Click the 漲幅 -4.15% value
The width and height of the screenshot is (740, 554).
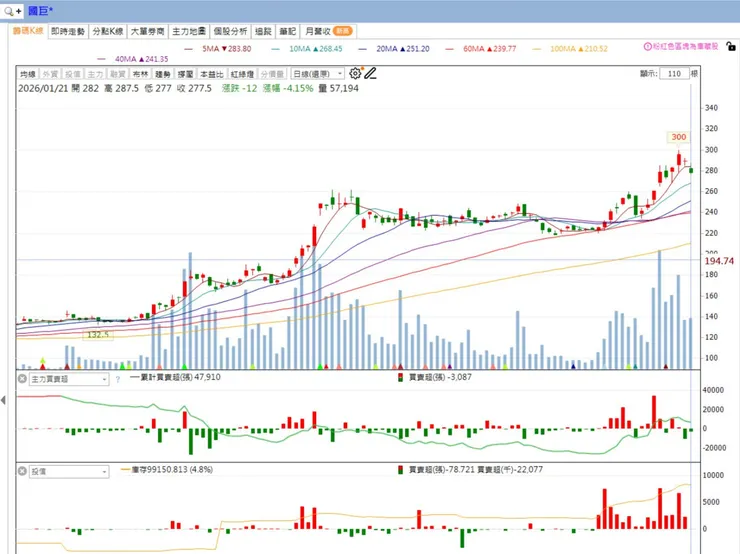(x=288, y=88)
